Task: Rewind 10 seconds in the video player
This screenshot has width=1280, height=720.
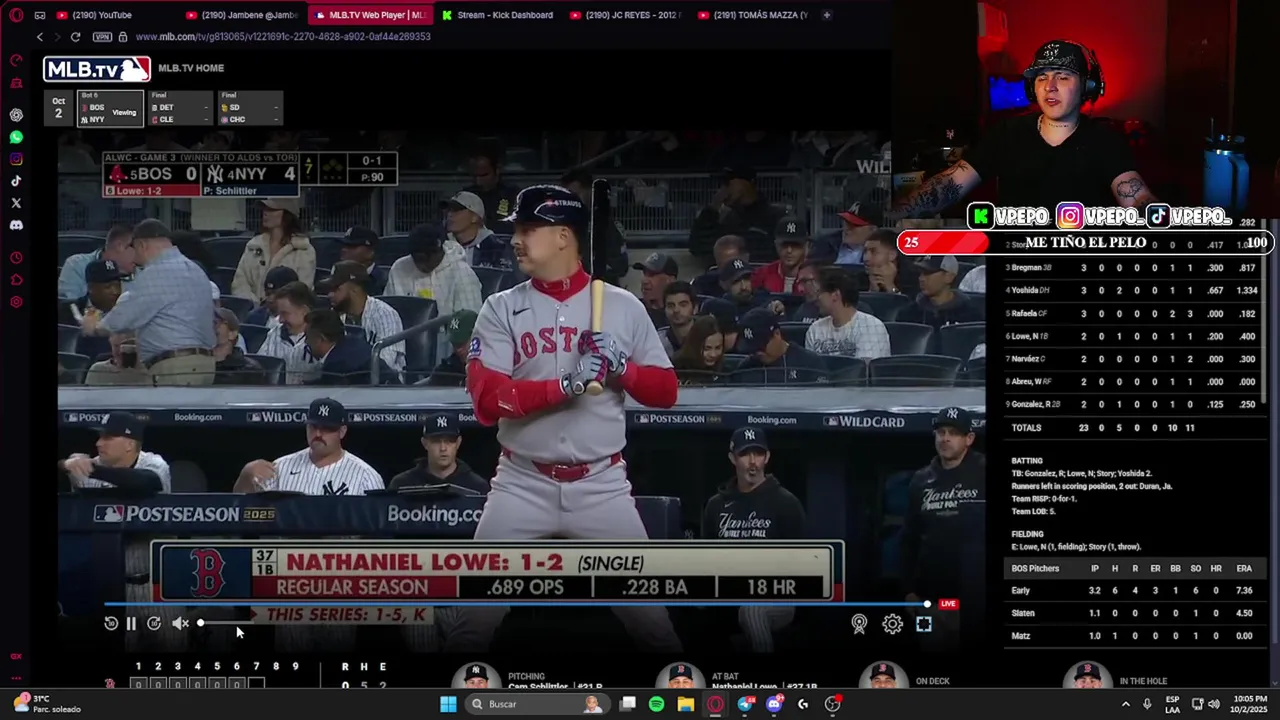Action: click(x=111, y=623)
